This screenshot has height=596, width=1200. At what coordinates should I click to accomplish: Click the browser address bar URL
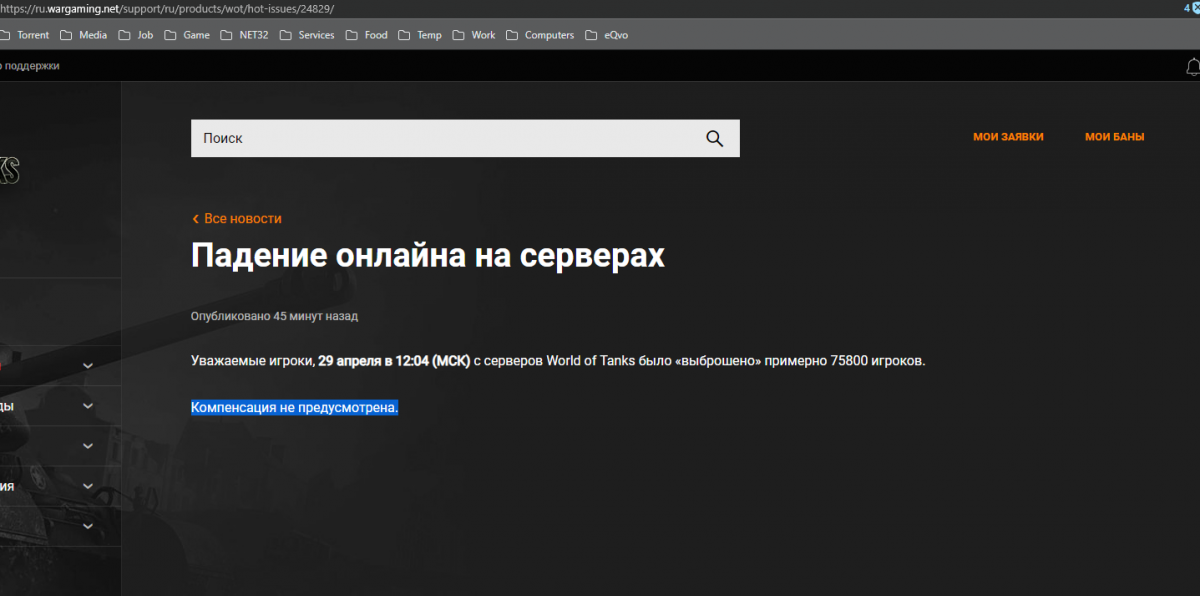point(167,8)
